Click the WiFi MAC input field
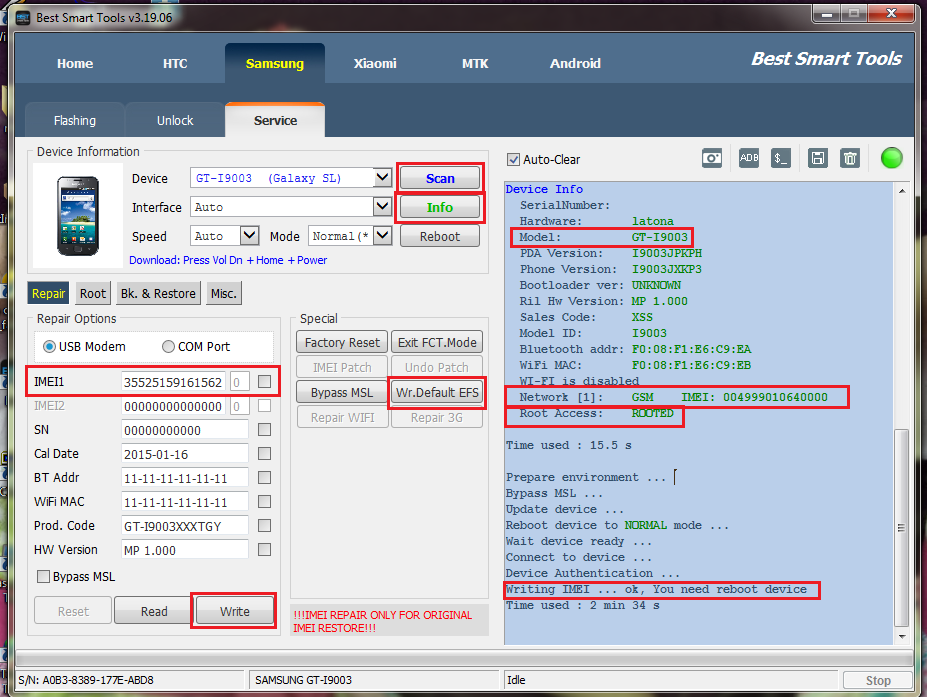Viewport: 927px width, 697px height. pyautogui.click(x=184, y=502)
